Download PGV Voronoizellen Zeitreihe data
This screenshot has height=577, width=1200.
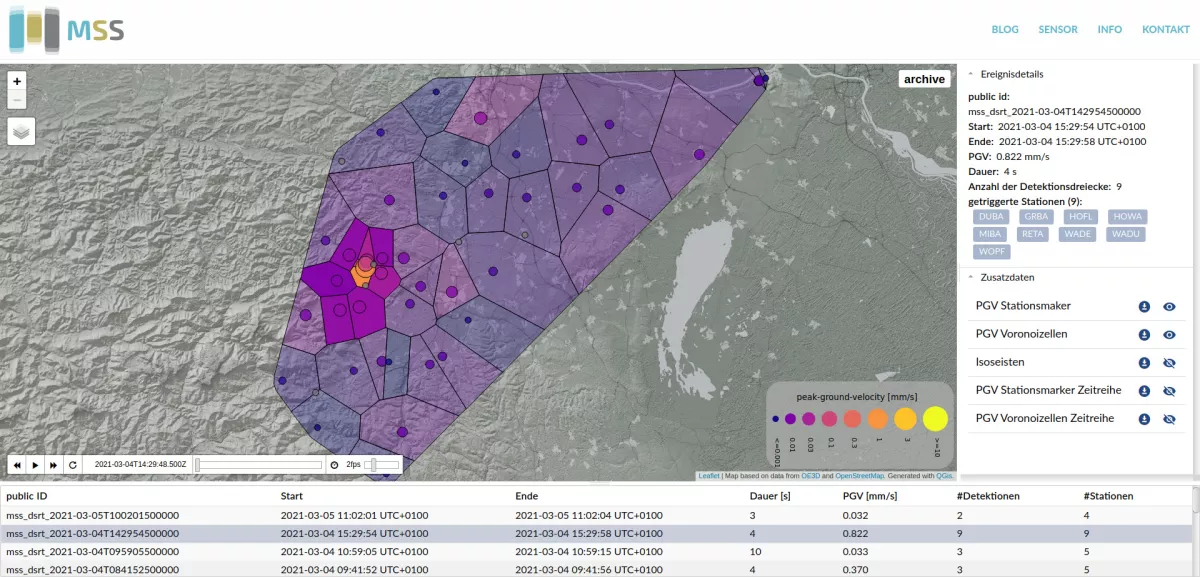[x=1144, y=419]
